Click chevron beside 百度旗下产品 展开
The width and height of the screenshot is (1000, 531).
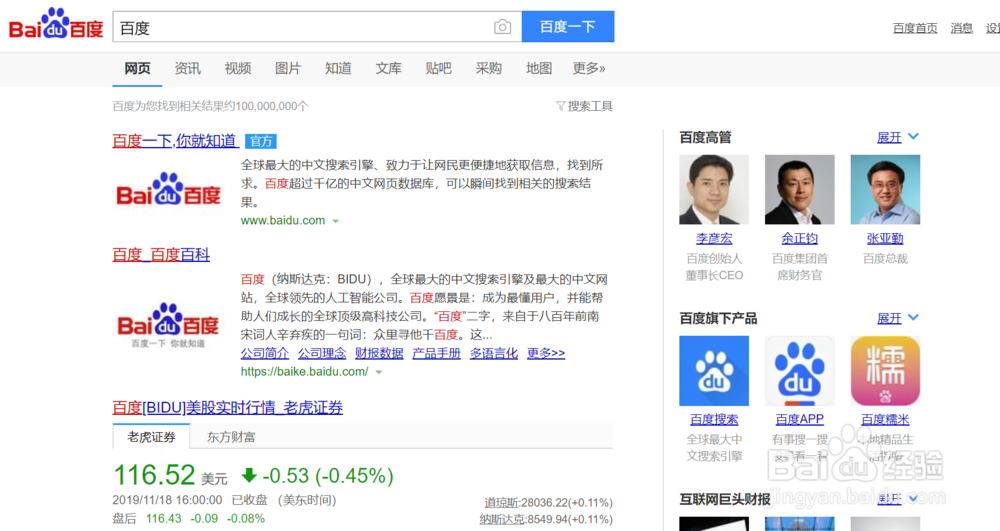tap(913, 317)
